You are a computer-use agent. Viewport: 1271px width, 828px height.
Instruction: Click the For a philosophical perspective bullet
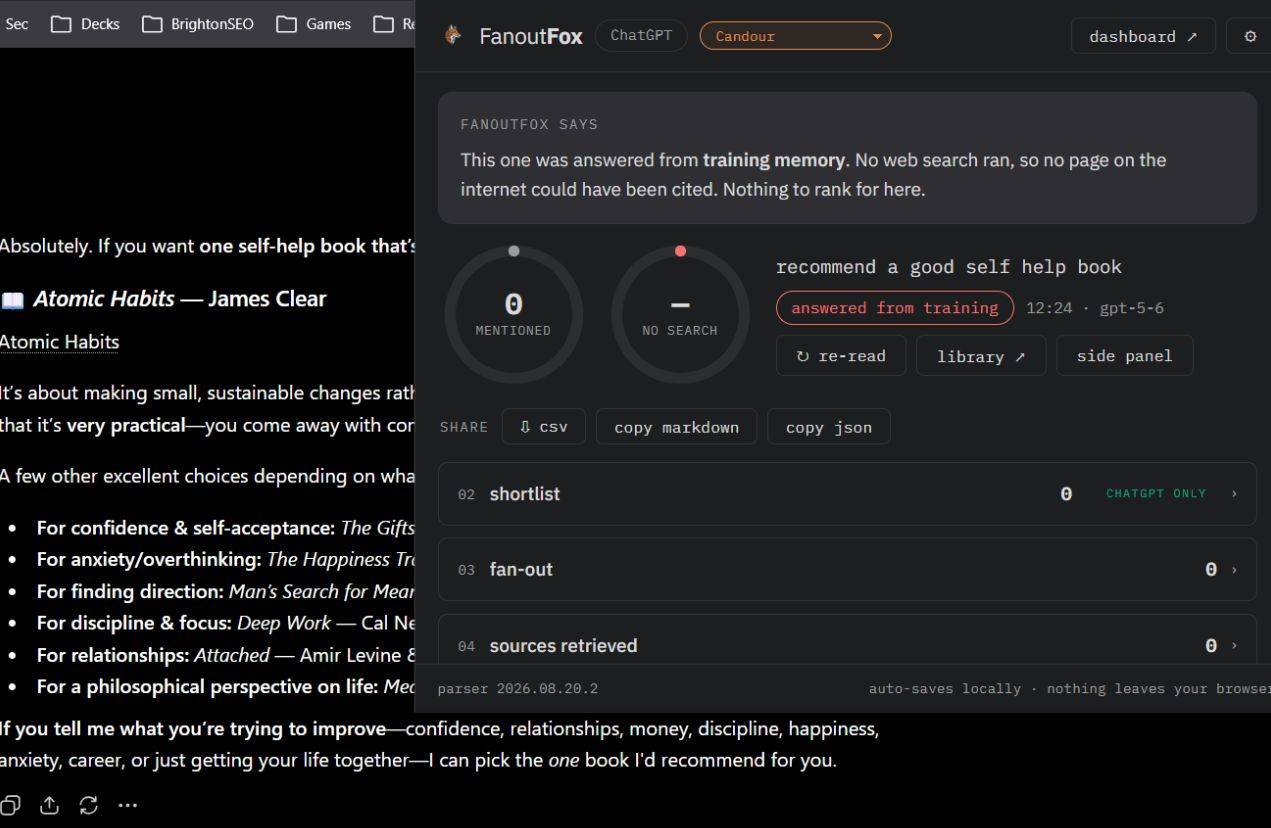[226, 687]
